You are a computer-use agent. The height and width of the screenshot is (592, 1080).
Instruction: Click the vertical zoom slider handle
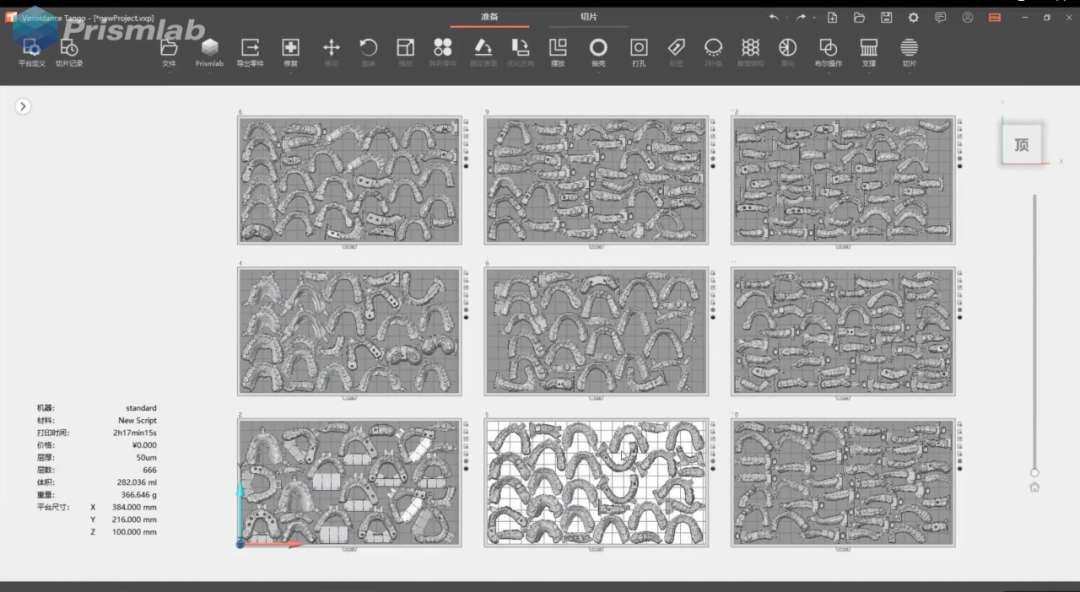pos(1034,472)
